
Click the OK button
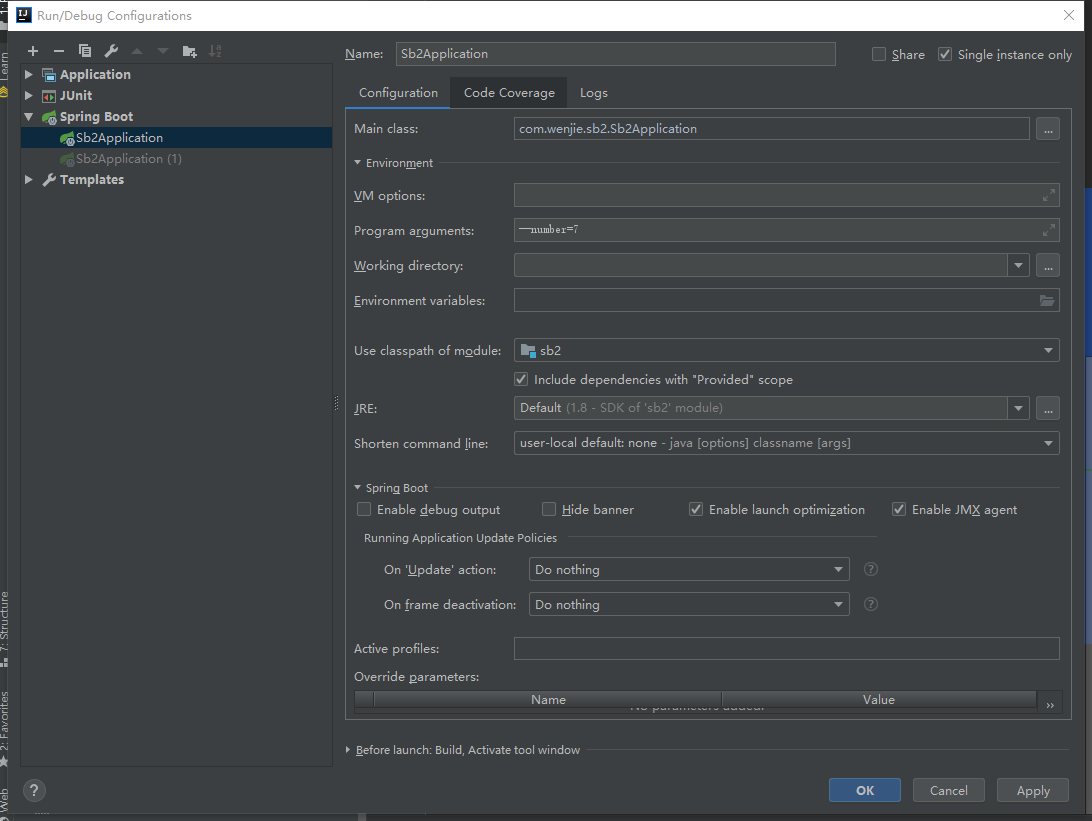click(865, 790)
